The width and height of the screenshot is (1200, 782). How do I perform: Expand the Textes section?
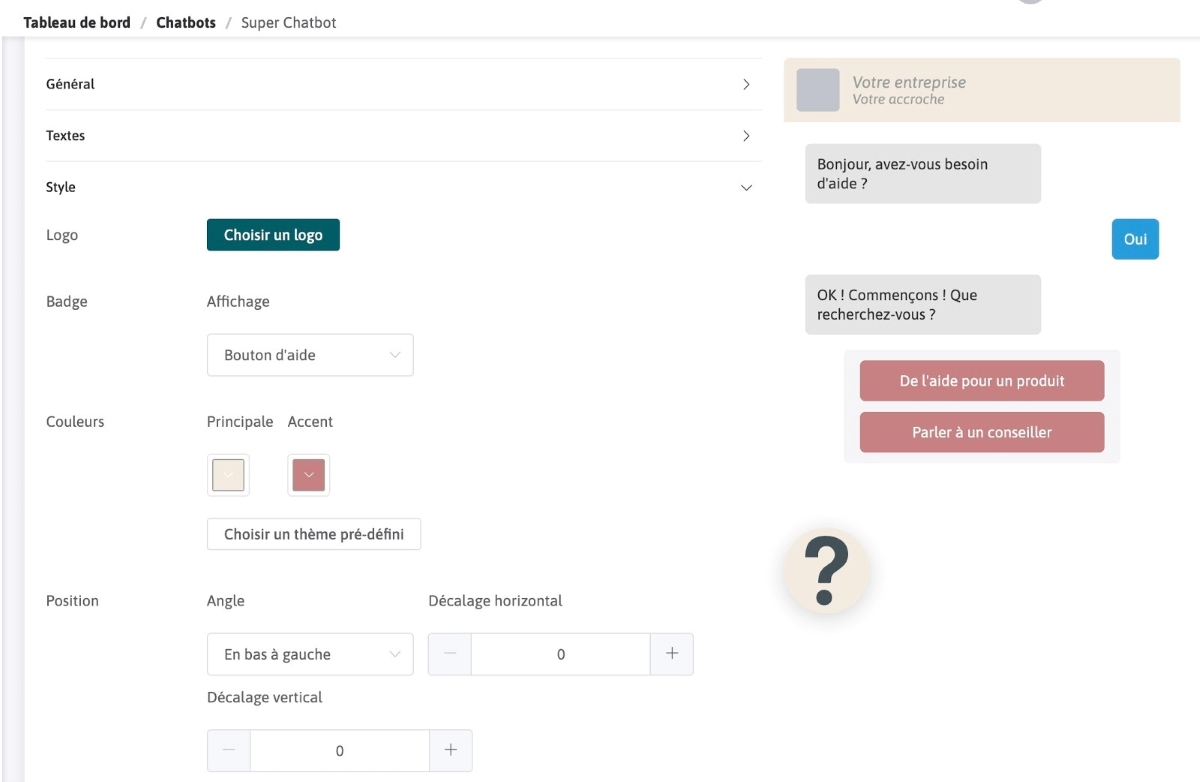pyautogui.click(x=398, y=136)
